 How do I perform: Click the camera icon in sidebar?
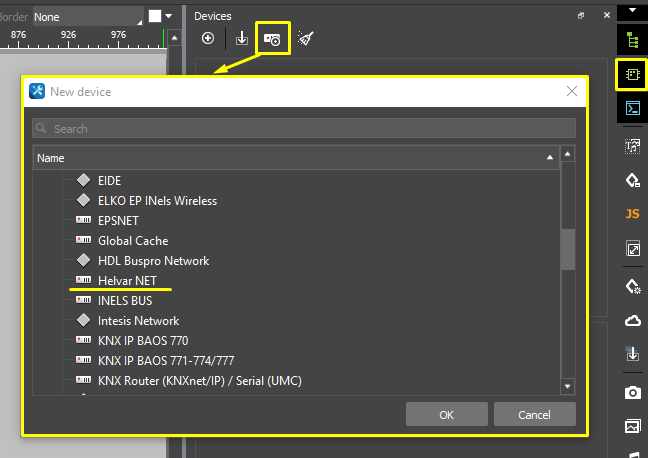(x=632, y=392)
